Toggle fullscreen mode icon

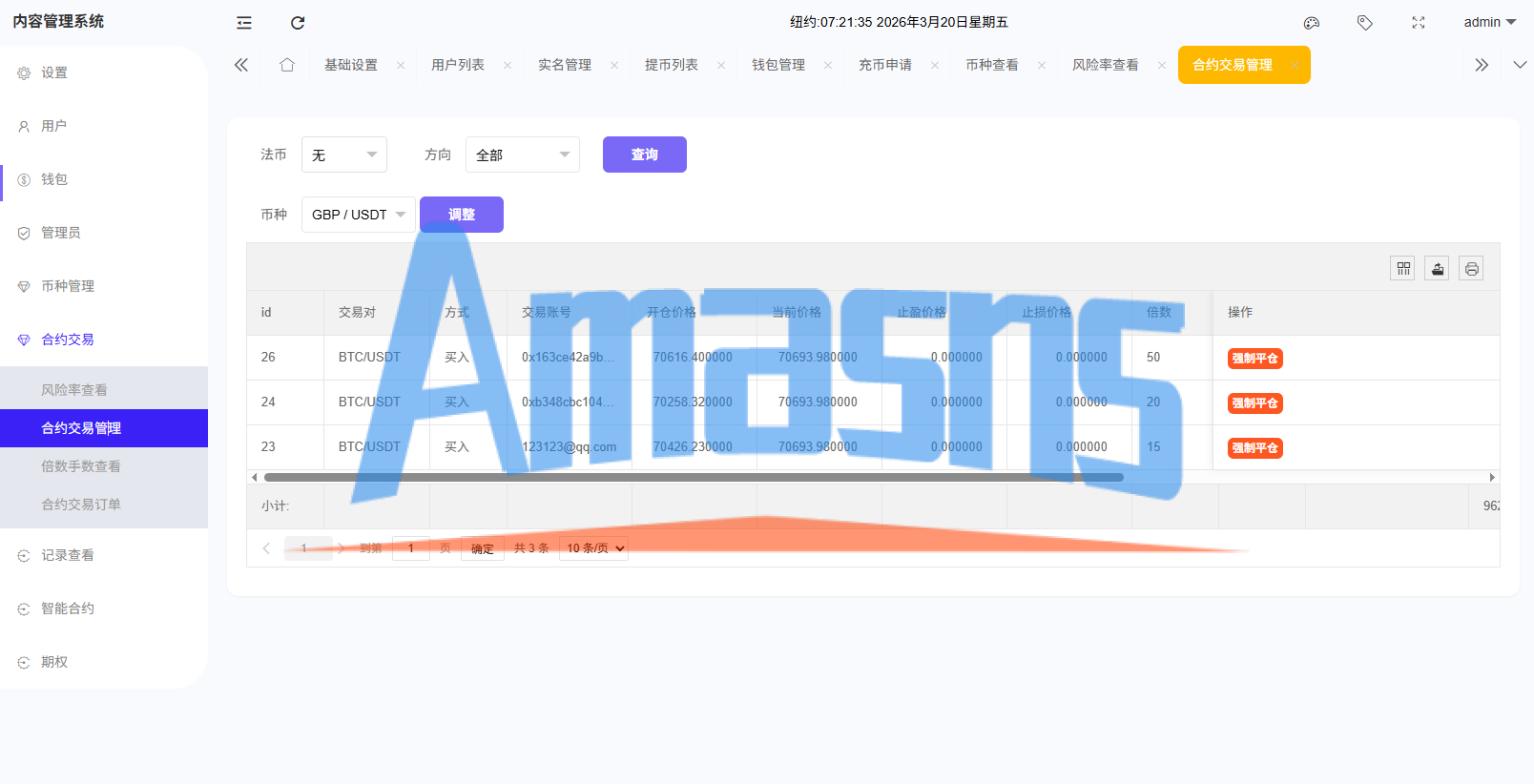point(1419,23)
